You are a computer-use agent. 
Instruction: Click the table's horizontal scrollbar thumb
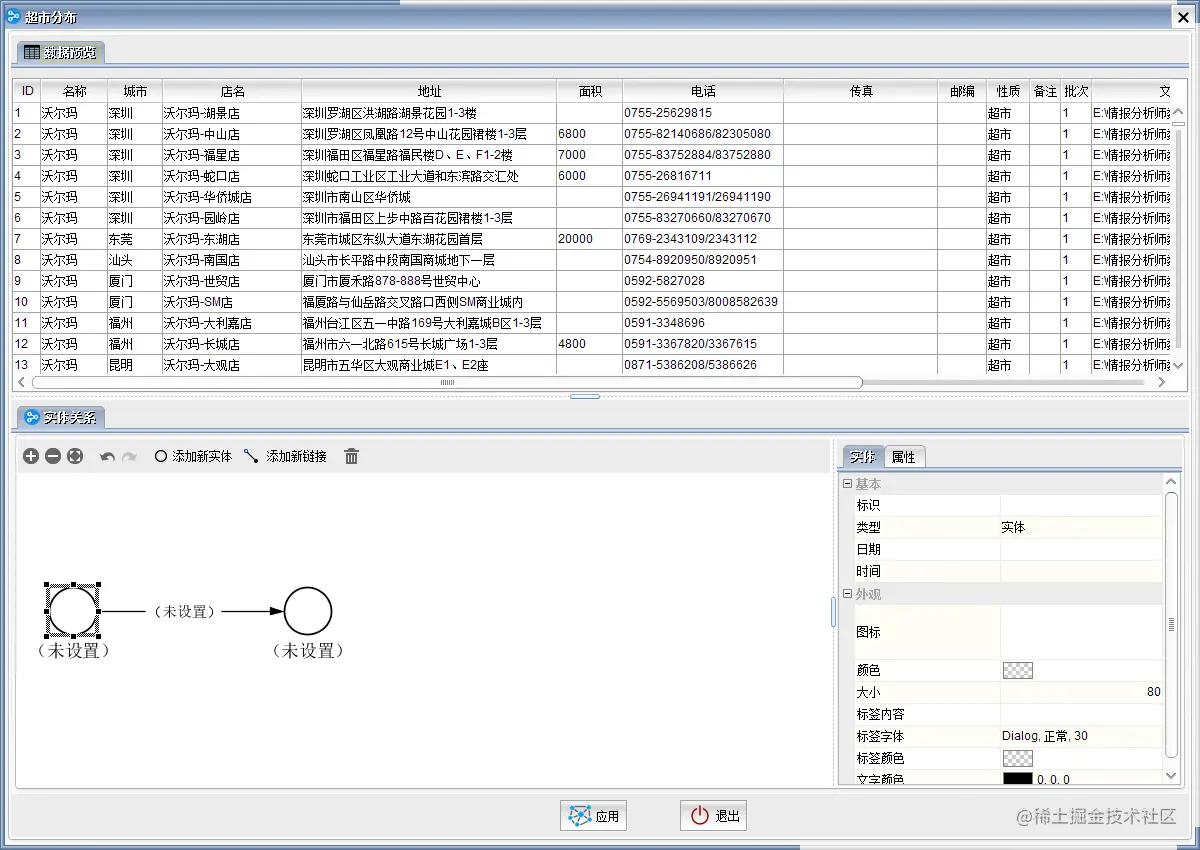point(447,382)
